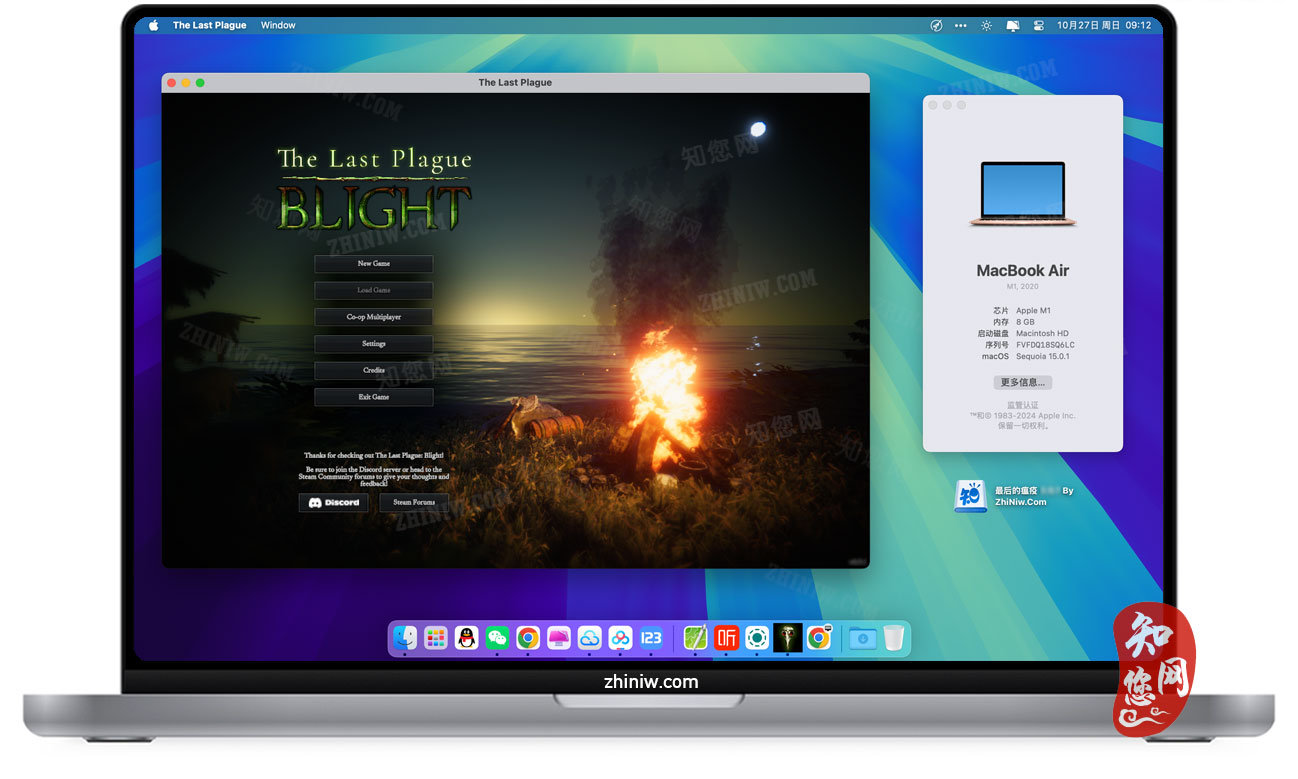Open Finder from the Dock

[404, 637]
